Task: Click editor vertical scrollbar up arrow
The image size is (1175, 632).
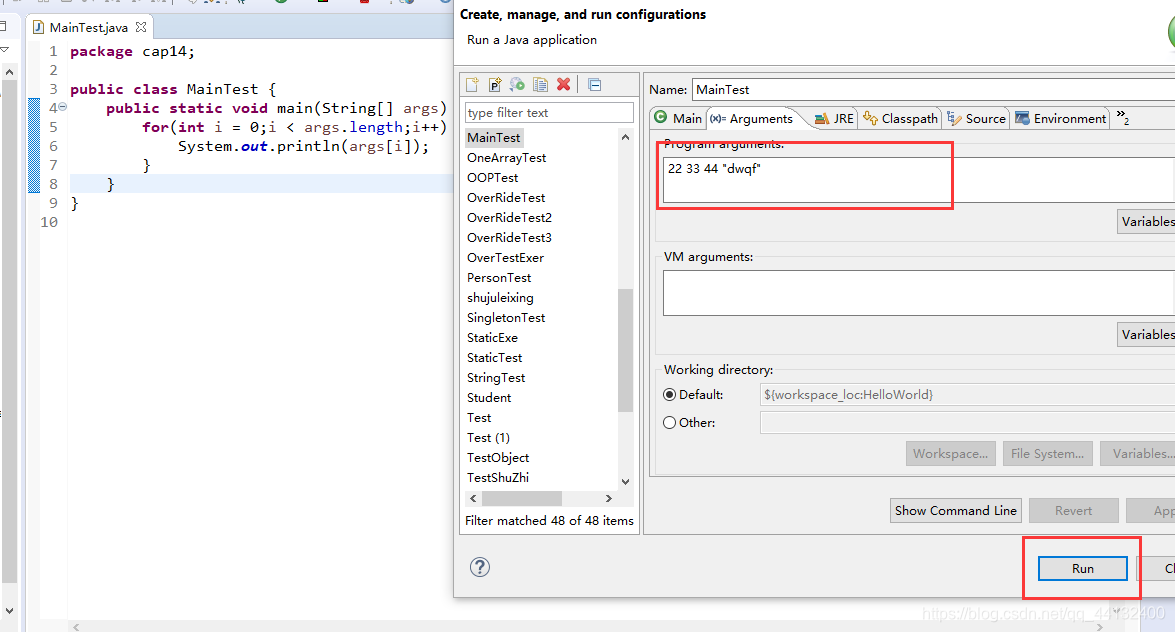Action: [9, 72]
